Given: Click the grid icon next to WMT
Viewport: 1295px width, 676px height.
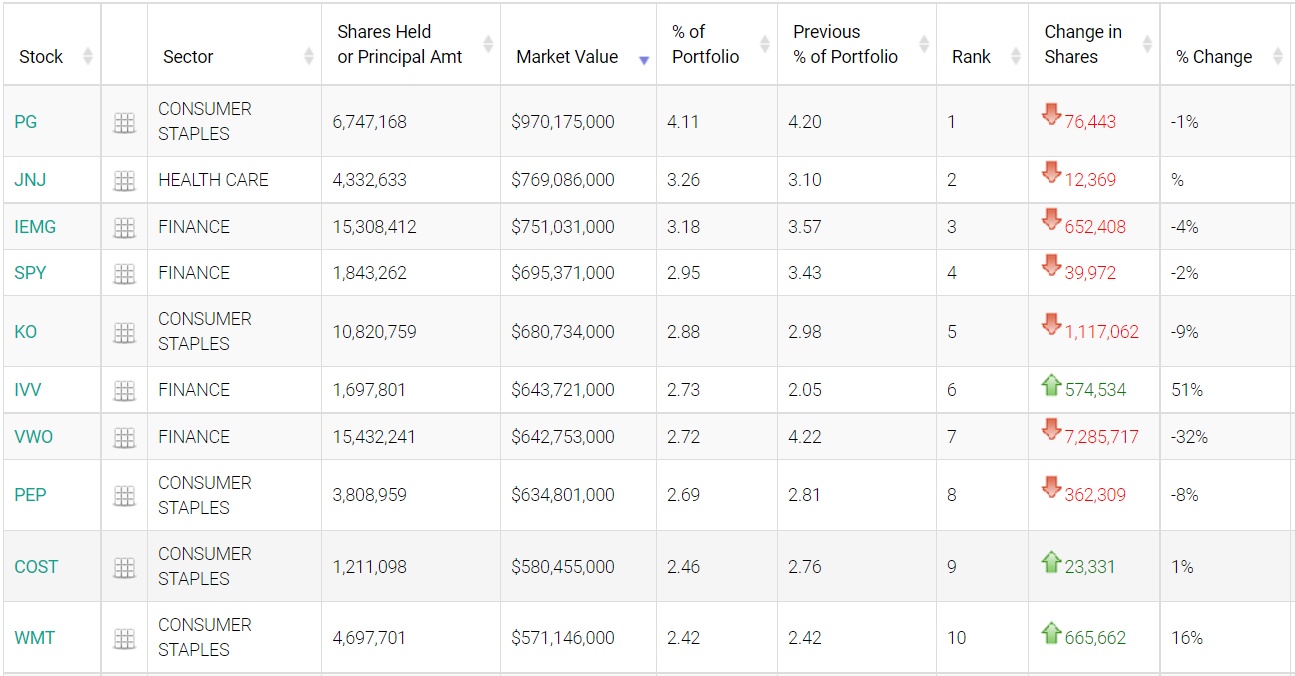Looking at the screenshot, I should [124, 639].
